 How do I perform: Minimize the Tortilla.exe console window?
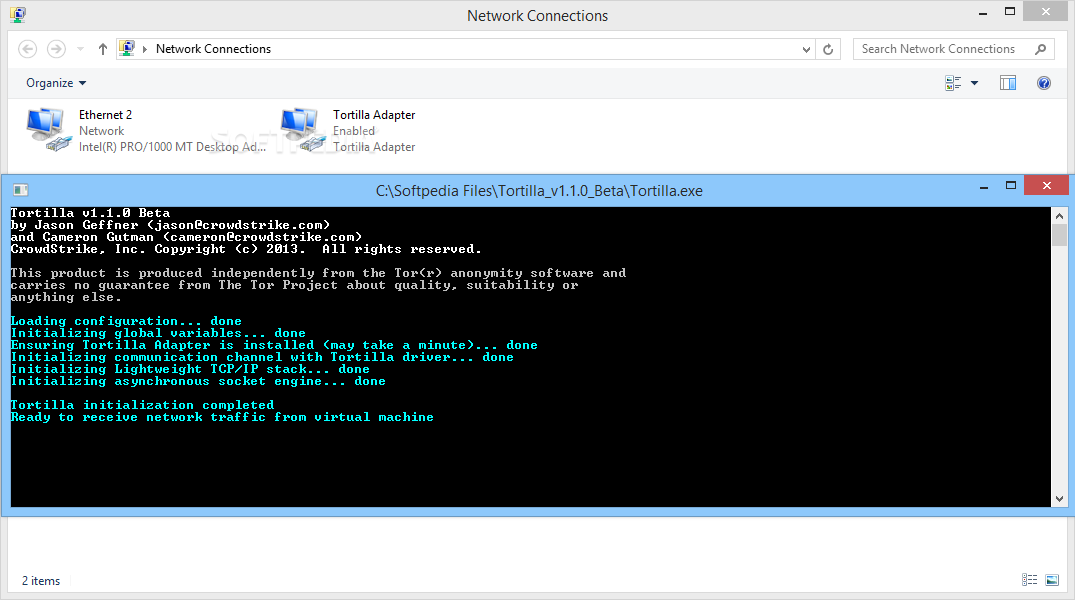[x=984, y=187]
